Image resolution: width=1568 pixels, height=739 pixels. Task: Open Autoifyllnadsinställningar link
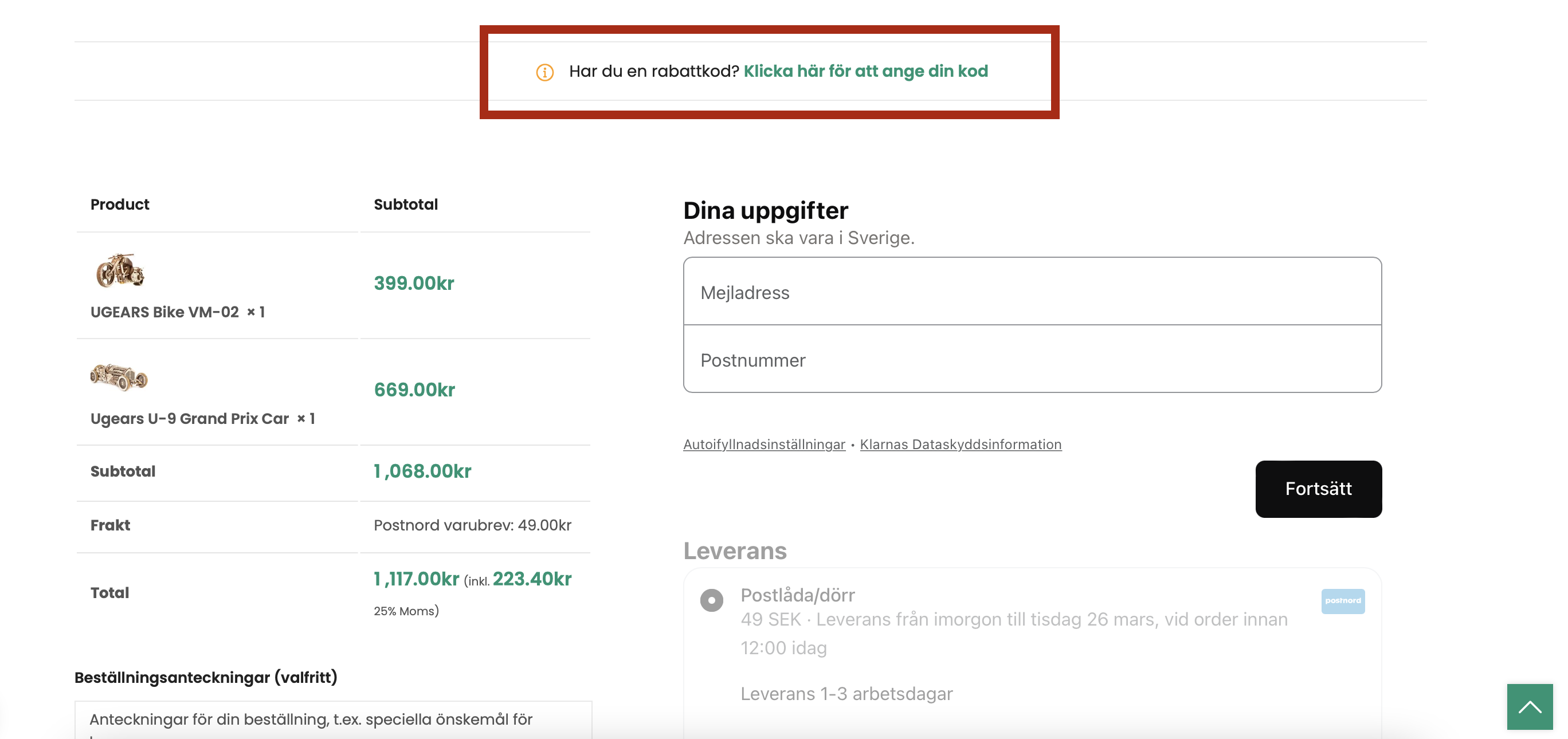coord(764,445)
